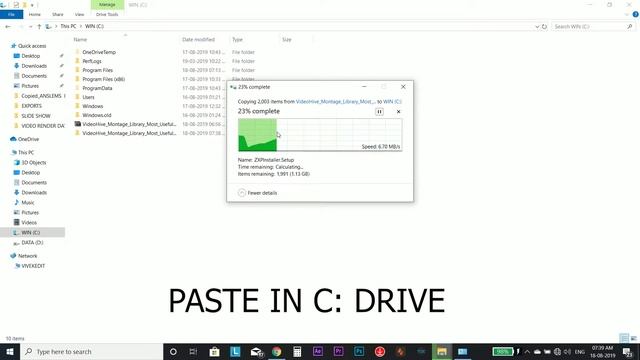The height and width of the screenshot is (360, 640).
Task: Open the File menu tab
Action: click(11, 14)
